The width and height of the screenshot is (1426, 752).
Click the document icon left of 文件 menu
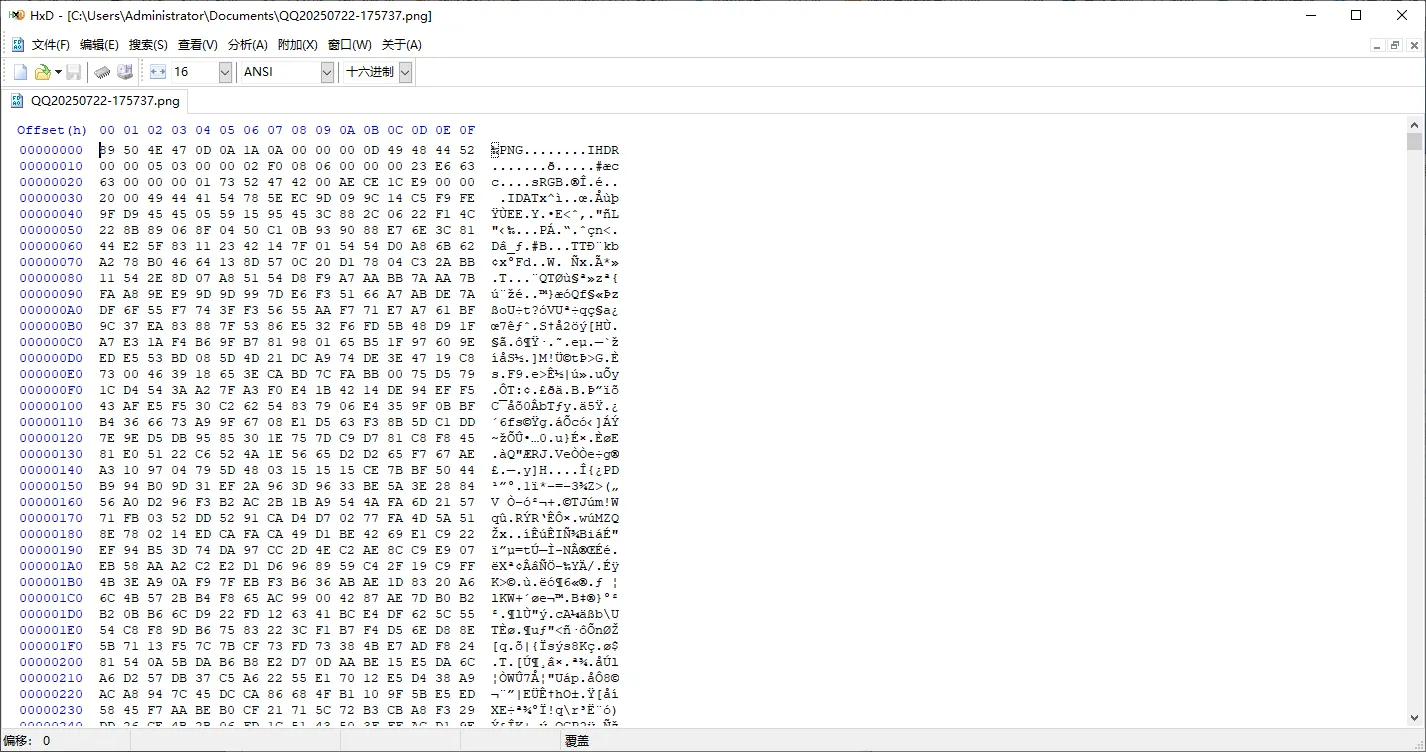18,45
